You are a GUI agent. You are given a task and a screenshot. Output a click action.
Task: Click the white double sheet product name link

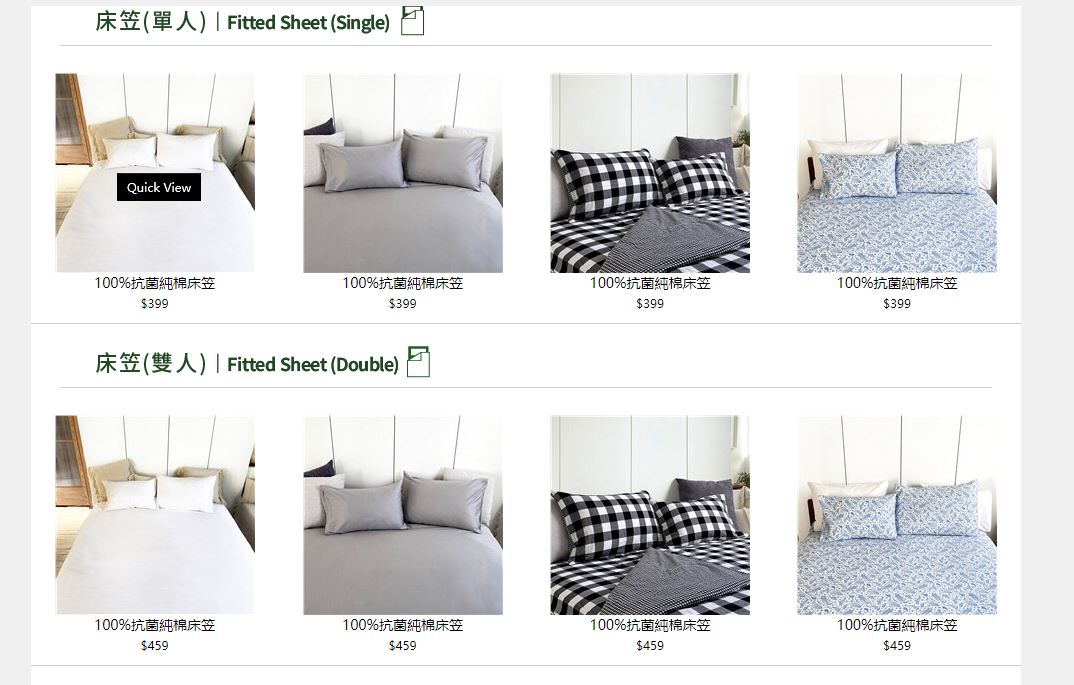[155, 625]
